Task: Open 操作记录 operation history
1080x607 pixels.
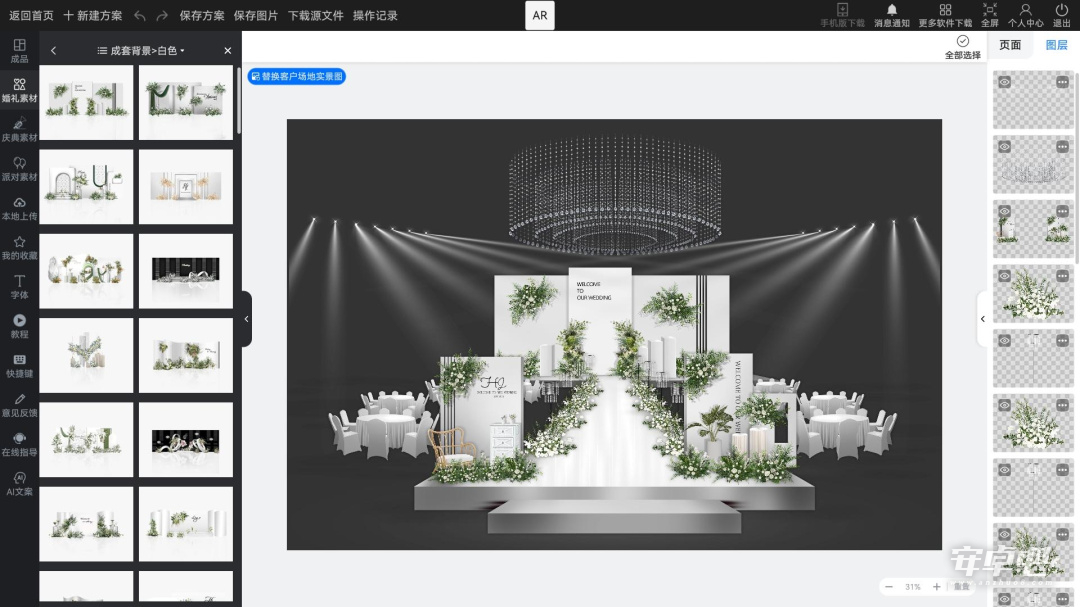Action: pyautogui.click(x=375, y=15)
